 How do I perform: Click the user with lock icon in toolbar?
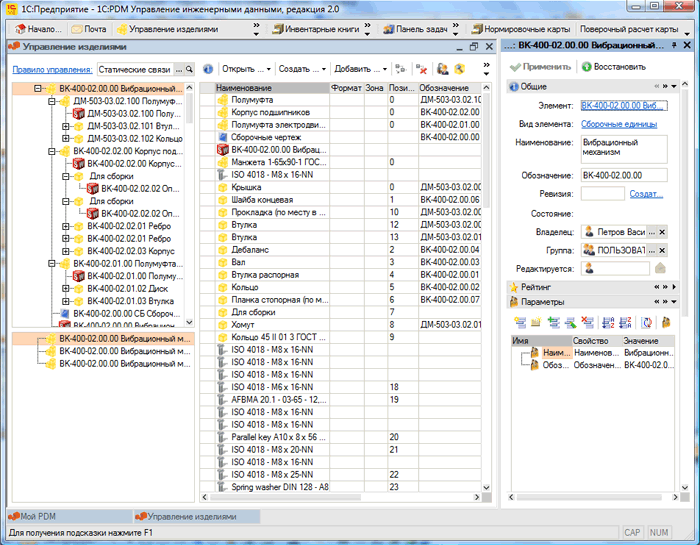442,69
